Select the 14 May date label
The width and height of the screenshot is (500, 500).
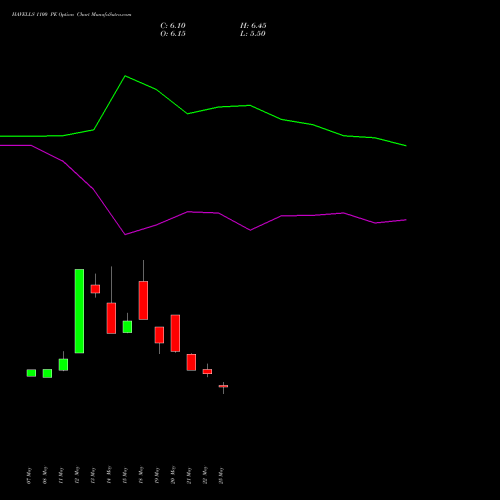pyautogui.click(x=109, y=476)
